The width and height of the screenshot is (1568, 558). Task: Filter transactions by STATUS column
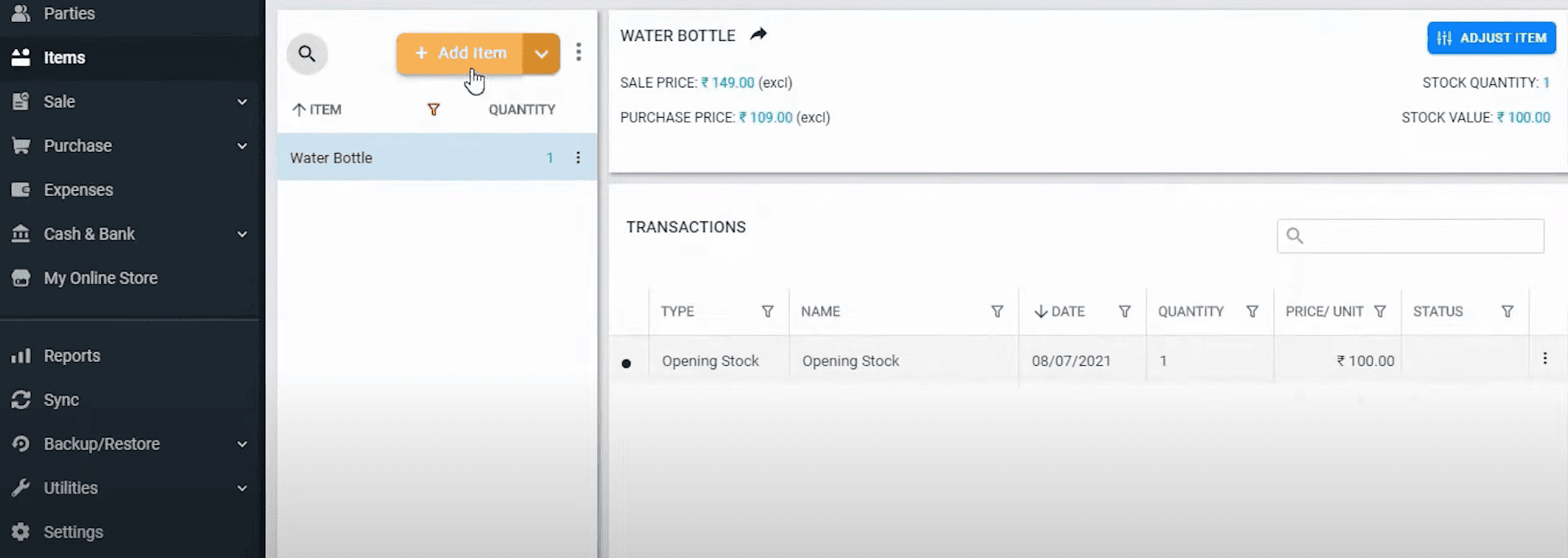coord(1507,311)
